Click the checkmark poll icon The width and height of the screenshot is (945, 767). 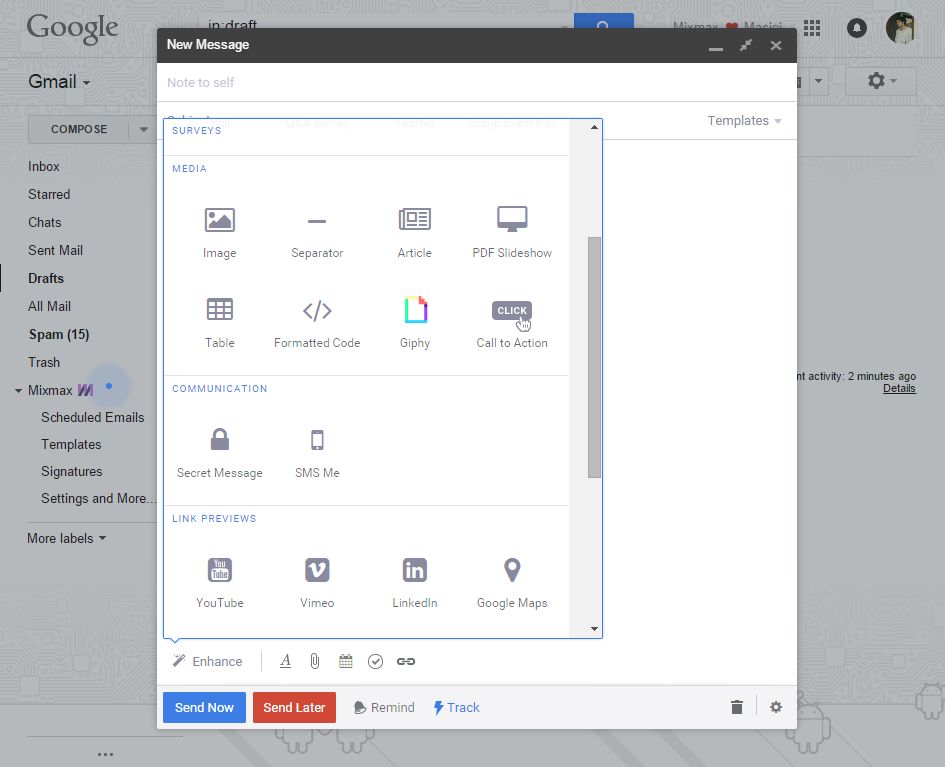point(375,662)
